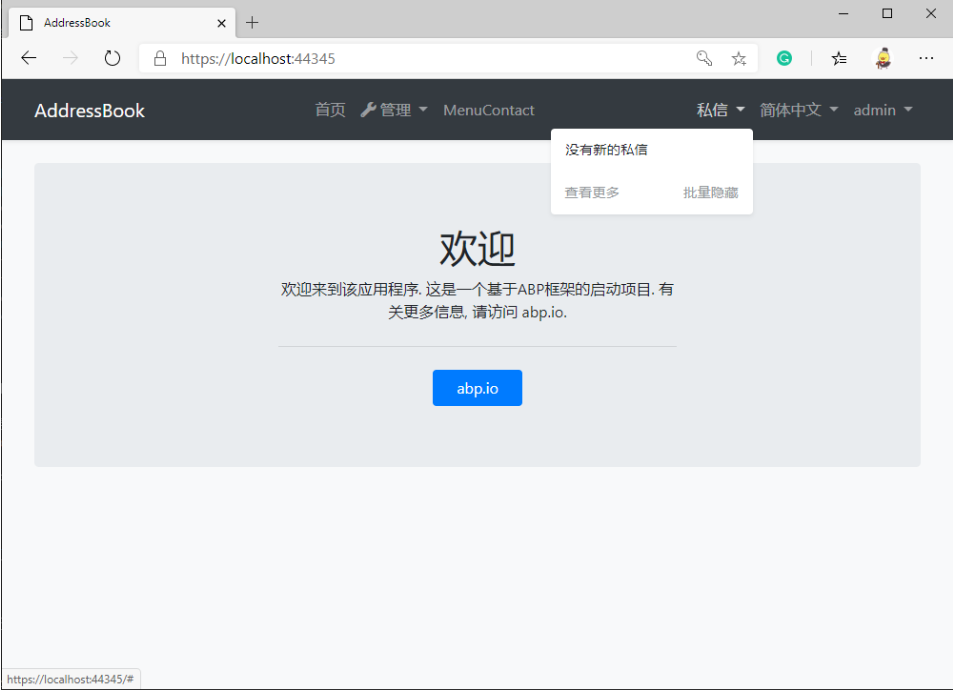This screenshot has height=692, width=953.
Task: Reload the page with refresh icon
Action: pyautogui.click(x=112, y=58)
